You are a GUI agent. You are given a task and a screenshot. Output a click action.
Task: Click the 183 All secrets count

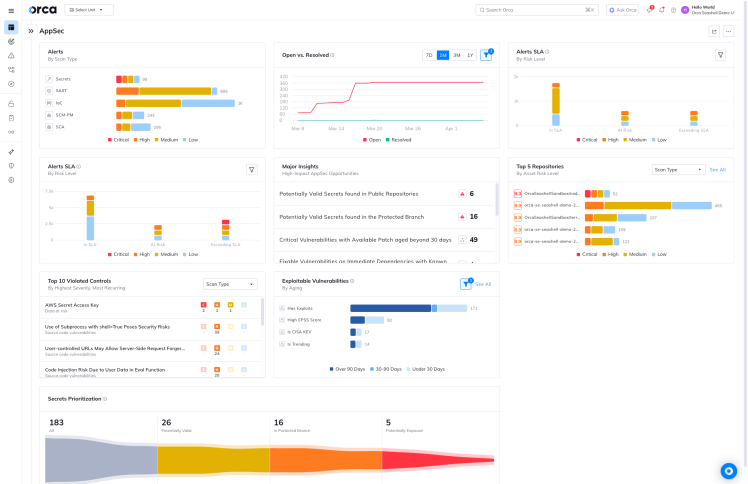click(x=56, y=422)
